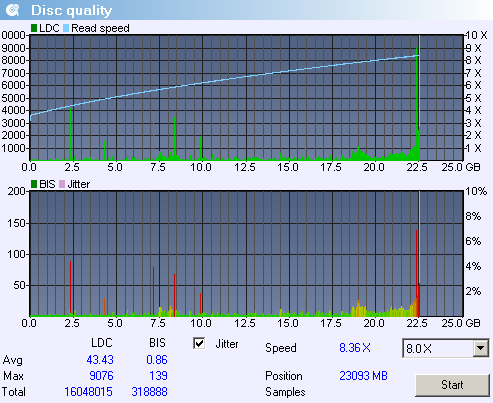Click the BIS Total value 318888

149,392
